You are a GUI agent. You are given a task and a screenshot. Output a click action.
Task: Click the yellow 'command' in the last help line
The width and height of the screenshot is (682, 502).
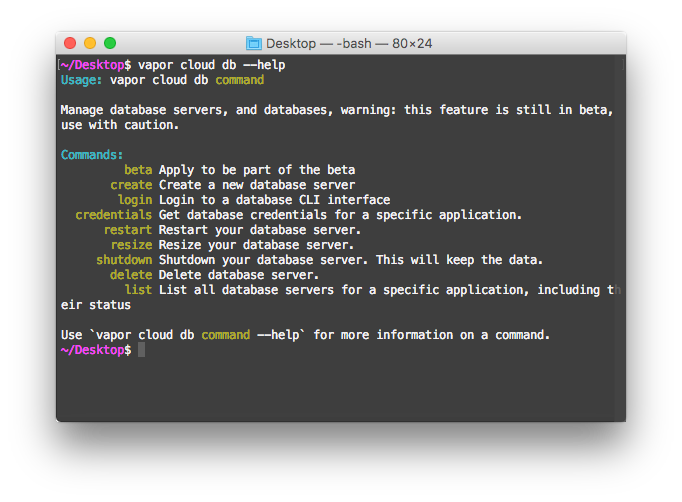(x=226, y=335)
